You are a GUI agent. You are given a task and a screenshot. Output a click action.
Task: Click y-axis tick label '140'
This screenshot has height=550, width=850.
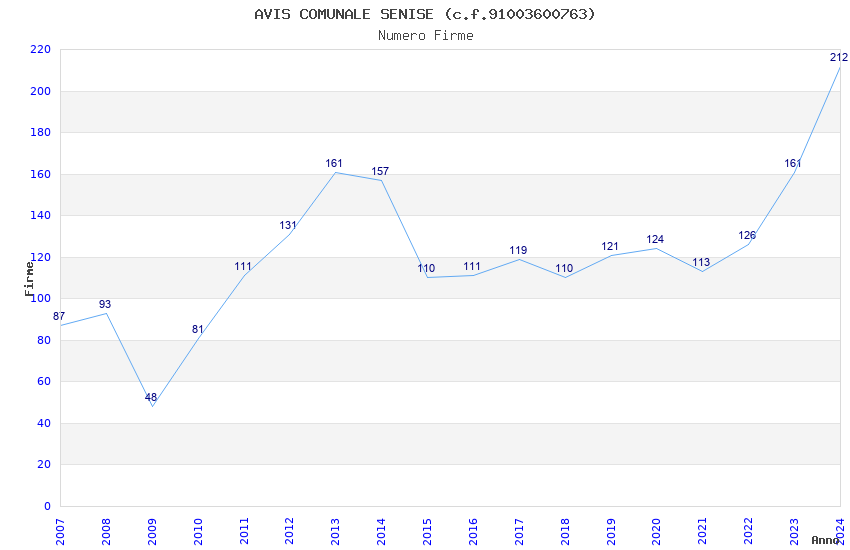click(41, 216)
